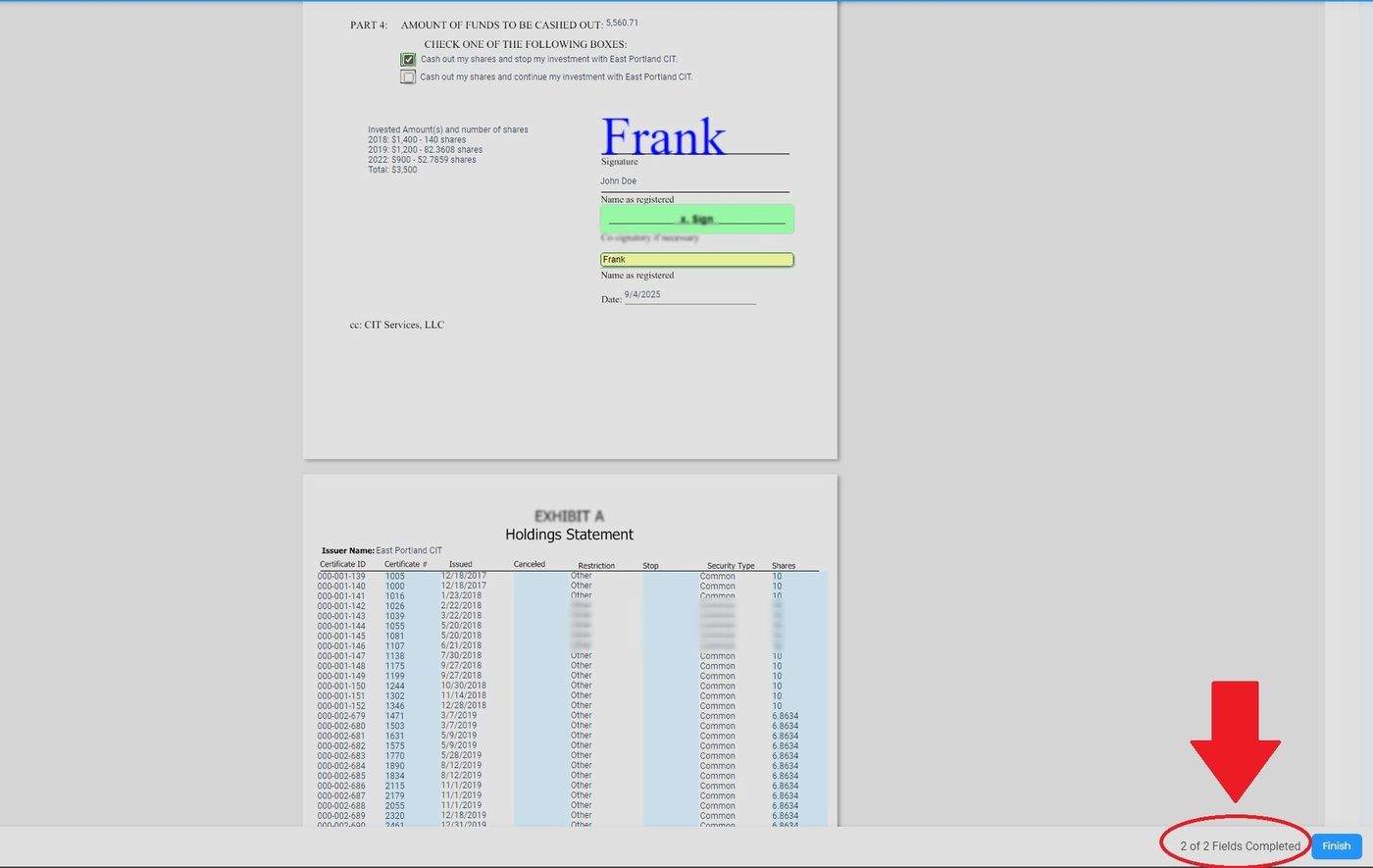Screen dimensions: 1373x868
Task: Click the 1/23/2018 issued date cell
Action: point(461,596)
